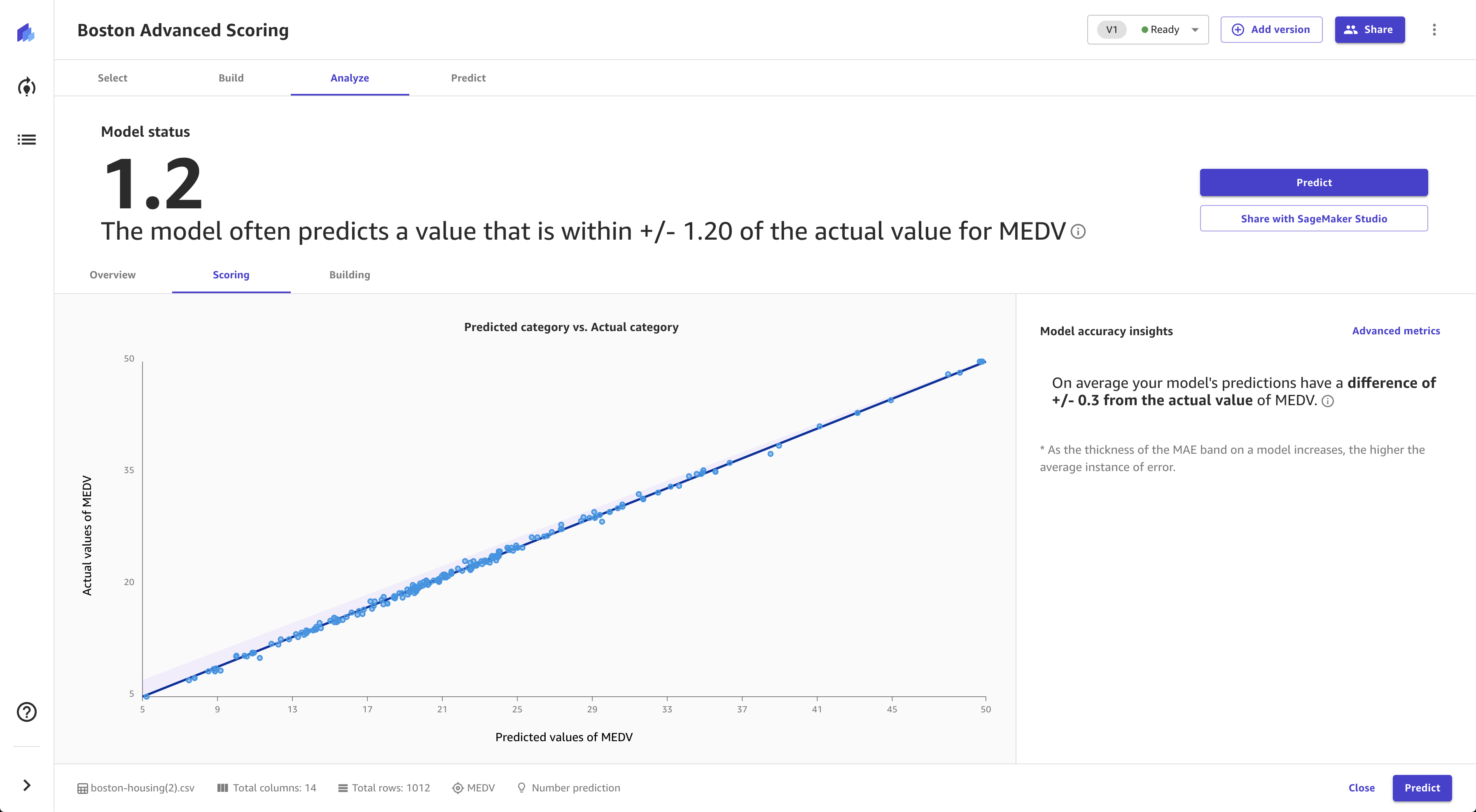The width and height of the screenshot is (1476, 812).
Task: Click the list/menu icon in left sidebar
Action: (27, 140)
